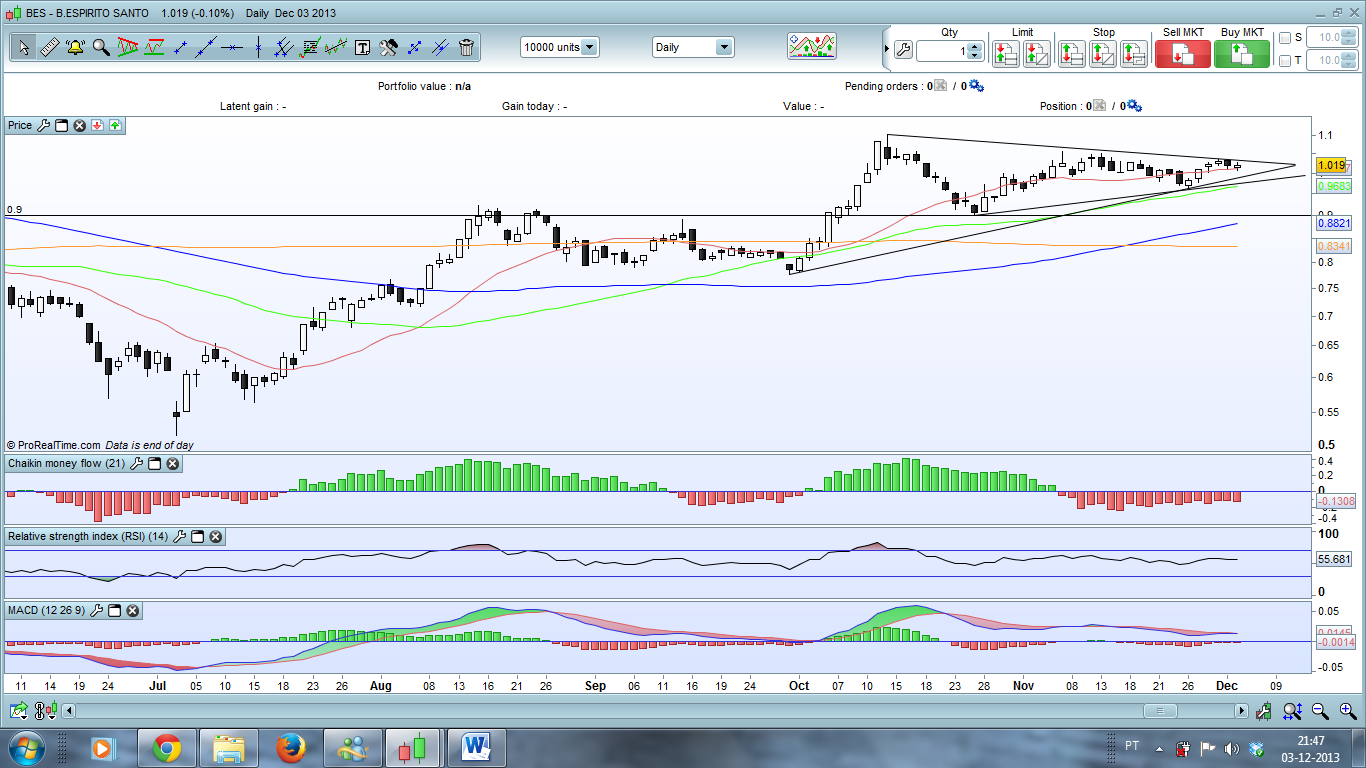Select the text annotation tool
1366x768 pixels.
pyautogui.click(x=362, y=47)
